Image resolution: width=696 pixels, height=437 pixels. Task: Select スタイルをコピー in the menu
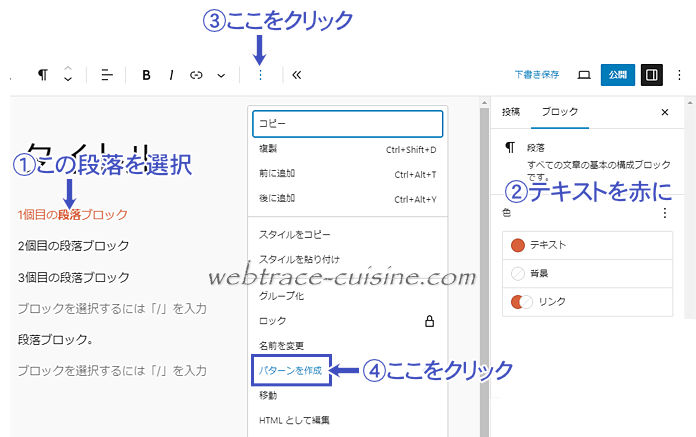[x=347, y=234]
